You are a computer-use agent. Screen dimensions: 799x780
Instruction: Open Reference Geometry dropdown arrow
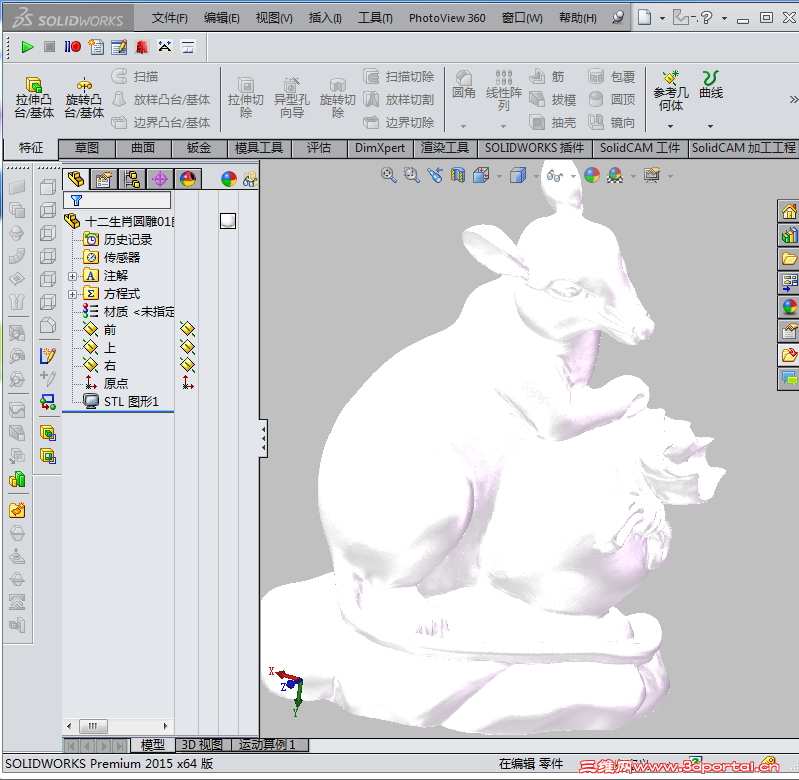671,126
